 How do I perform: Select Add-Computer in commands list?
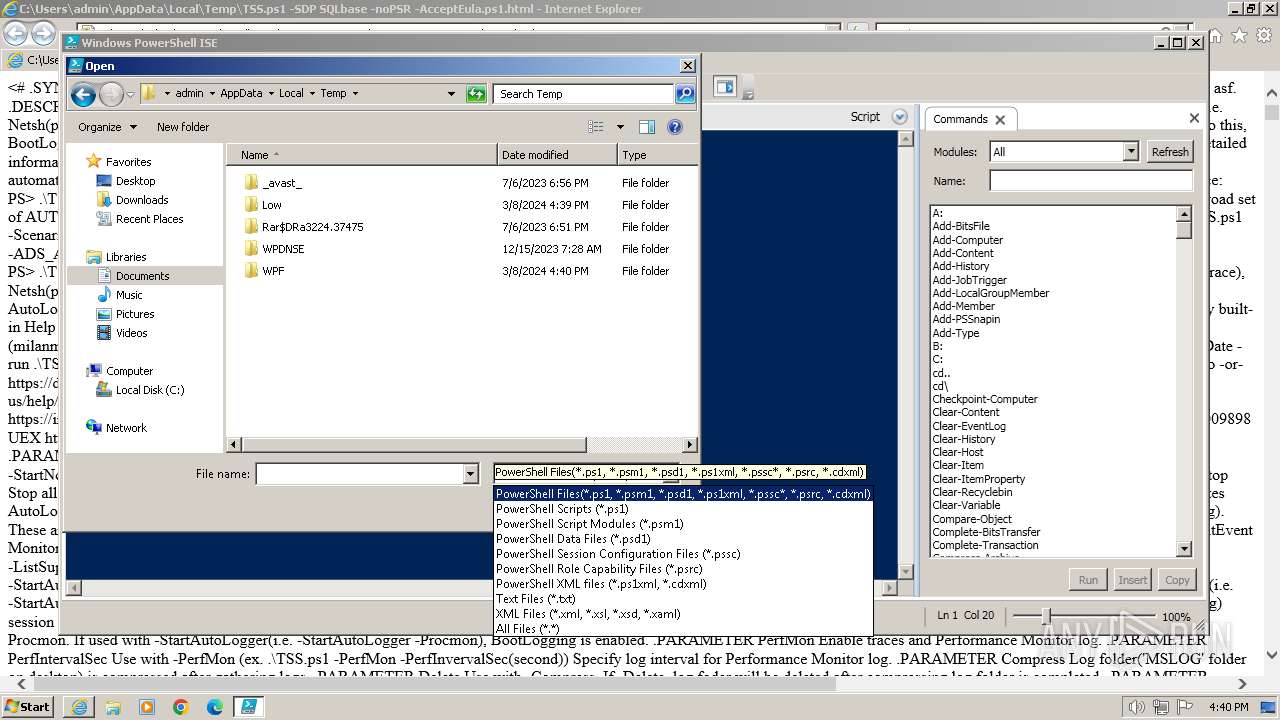pyautogui.click(x=967, y=240)
